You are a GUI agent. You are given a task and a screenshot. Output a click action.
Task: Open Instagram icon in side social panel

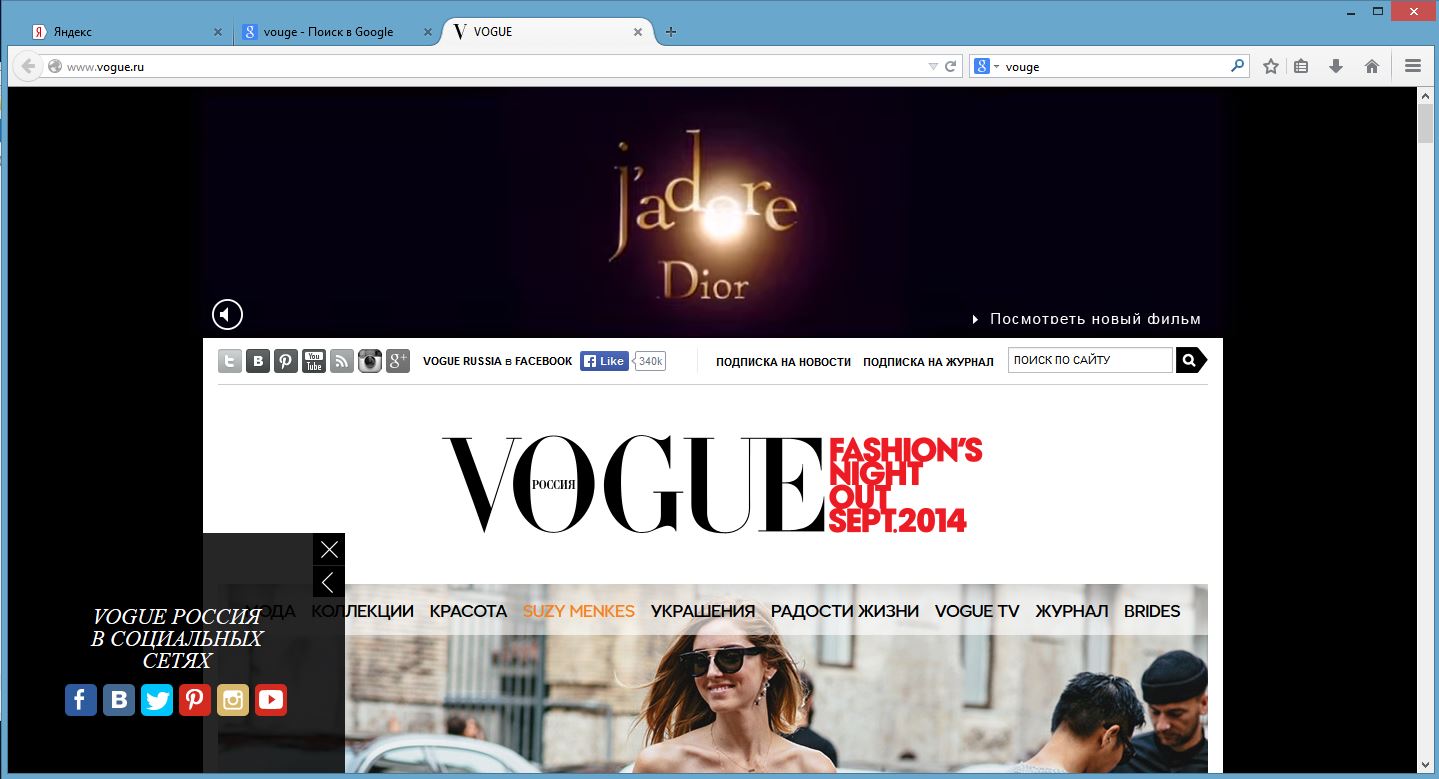tap(233, 700)
